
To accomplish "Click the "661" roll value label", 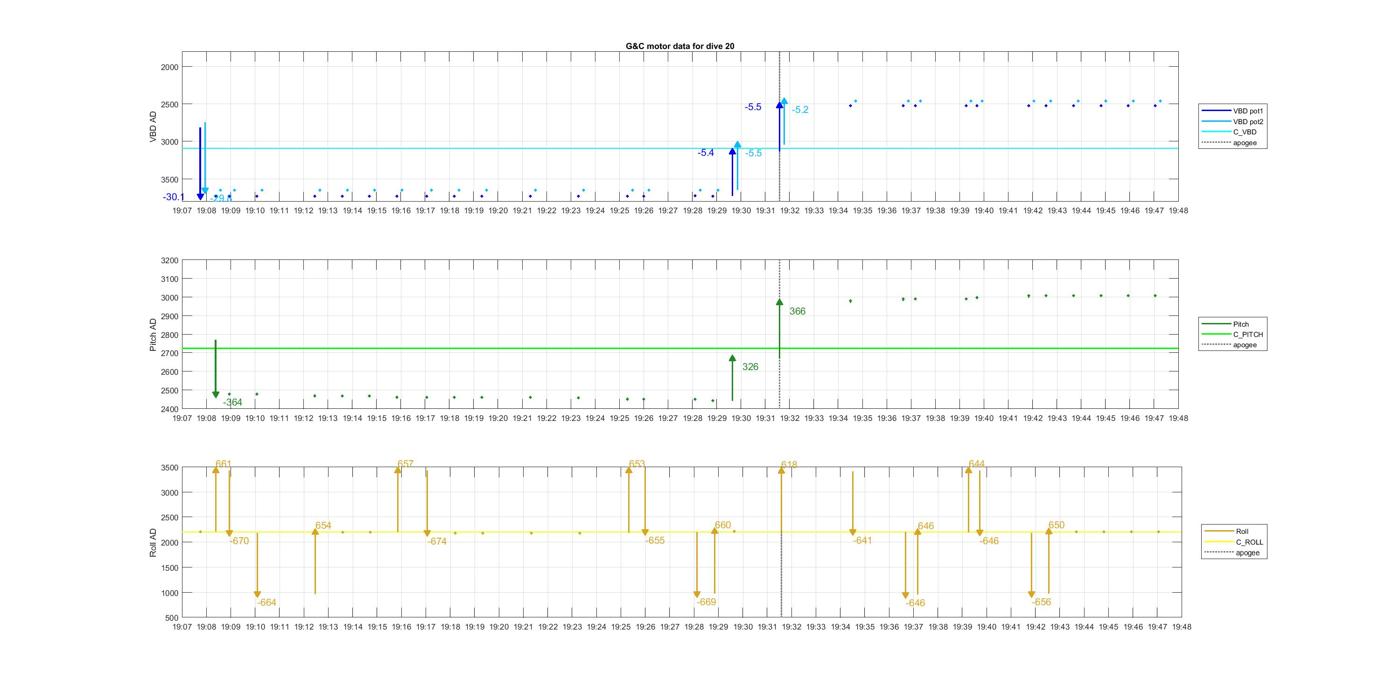I will [223, 464].
